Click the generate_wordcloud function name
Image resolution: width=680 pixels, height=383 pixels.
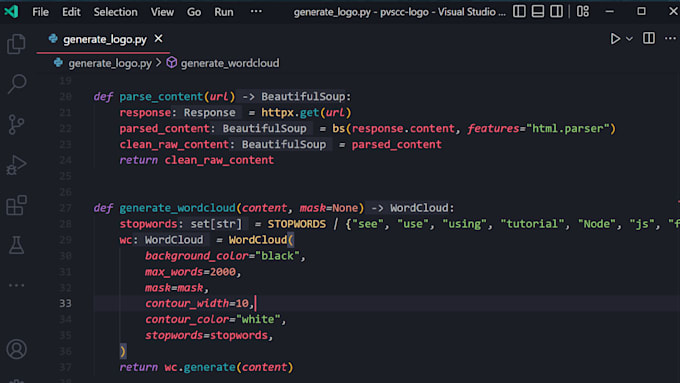pos(177,208)
